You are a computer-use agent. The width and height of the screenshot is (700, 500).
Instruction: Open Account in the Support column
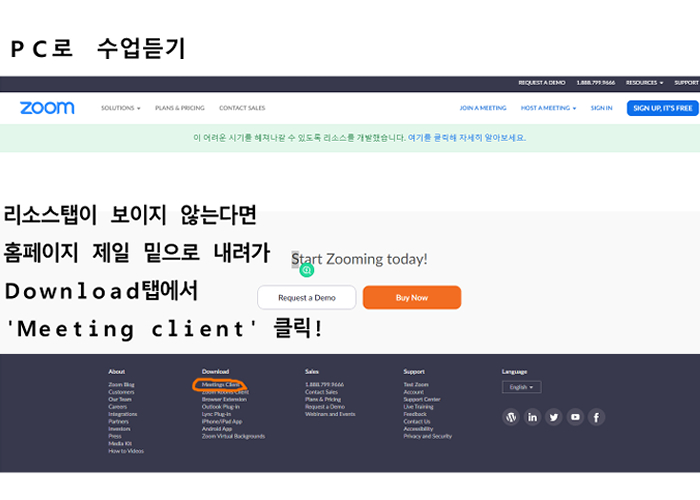[413, 392]
